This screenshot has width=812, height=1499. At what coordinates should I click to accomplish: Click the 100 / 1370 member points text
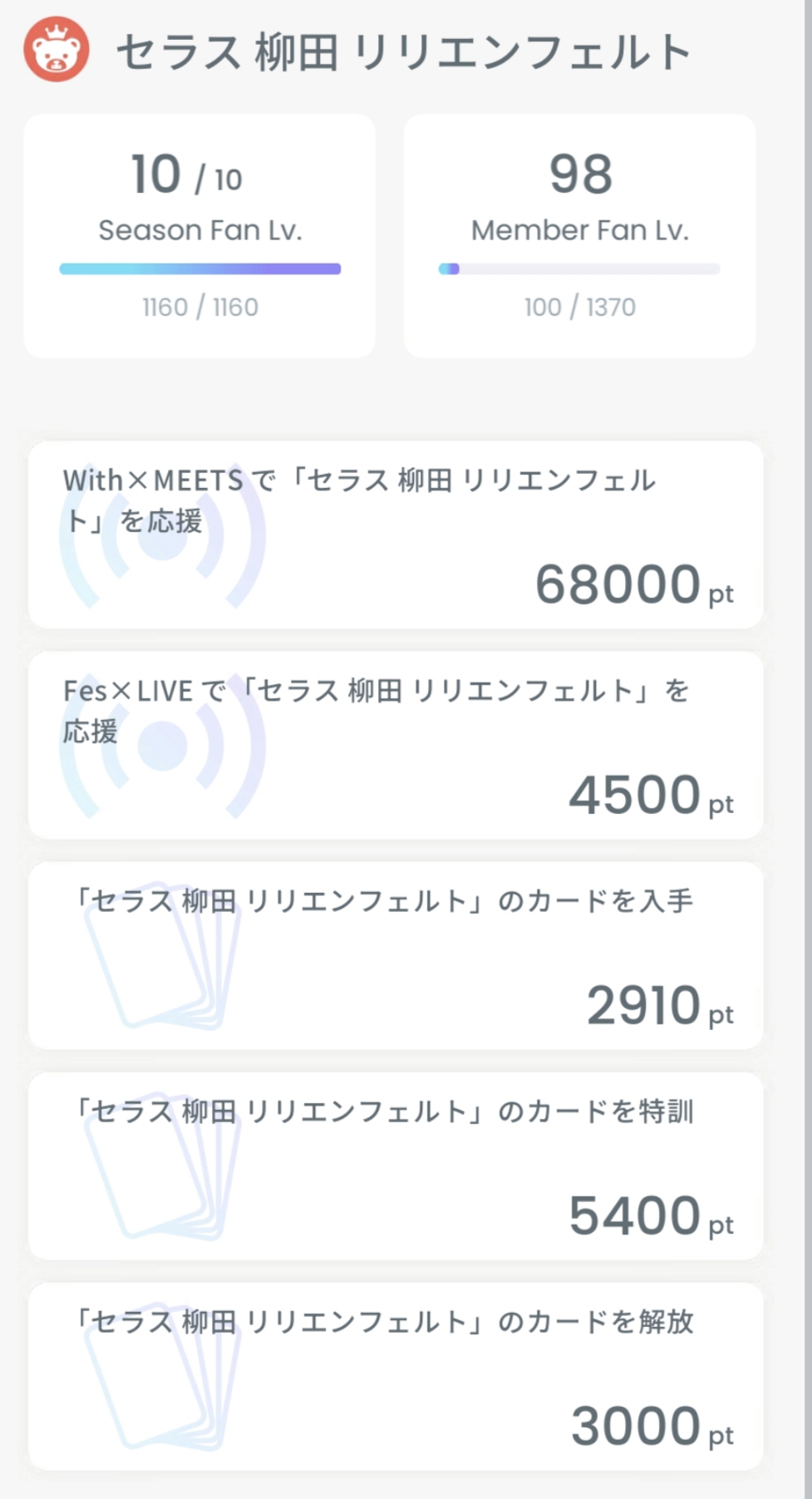579,308
